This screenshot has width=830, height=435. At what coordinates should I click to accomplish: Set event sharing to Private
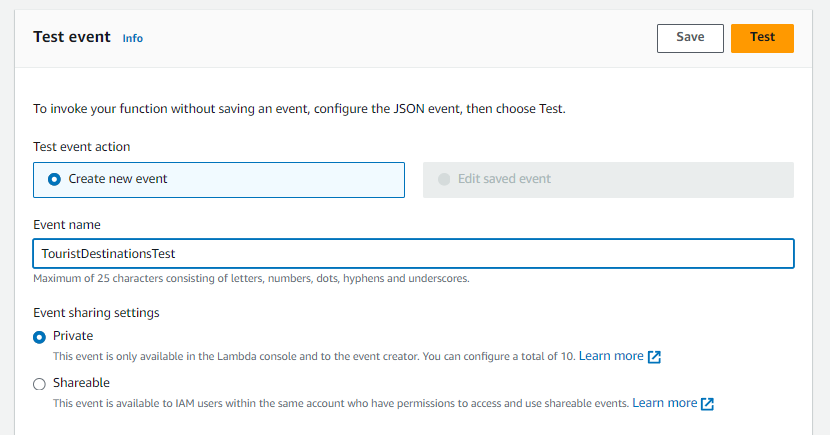[x=40, y=337]
